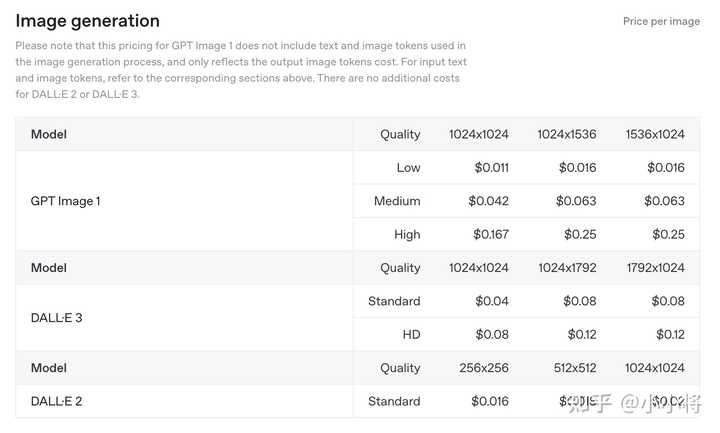
Task: Select the DALL·E 3 model cell
Action: click(56, 318)
